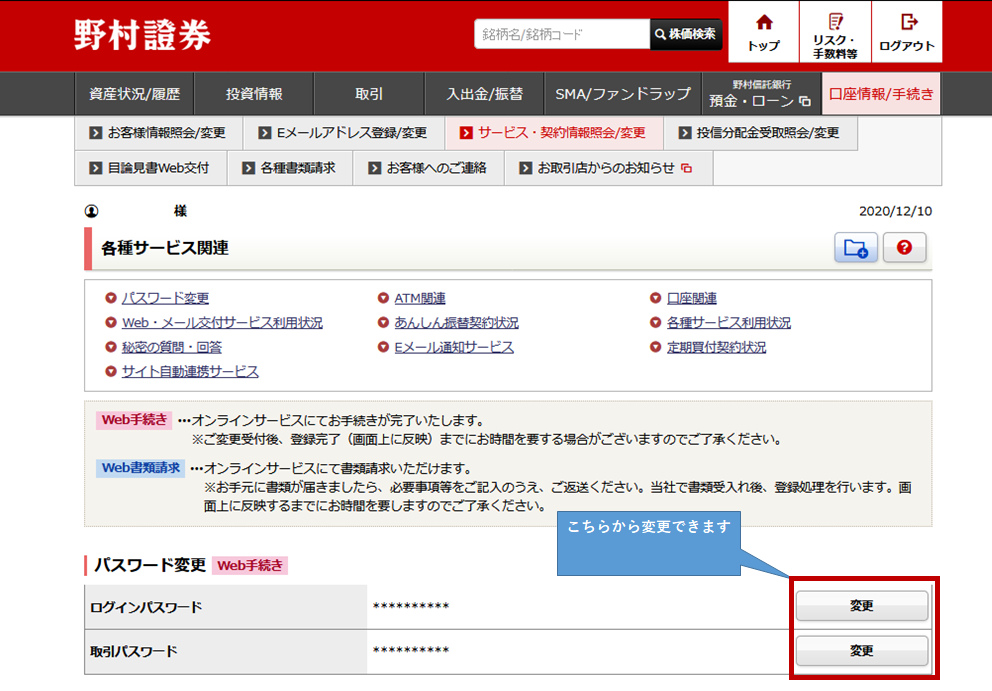The image size is (992, 691).
Task: Click the arrow icon on Eメールアドレス登録/変更
Action: [265, 133]
